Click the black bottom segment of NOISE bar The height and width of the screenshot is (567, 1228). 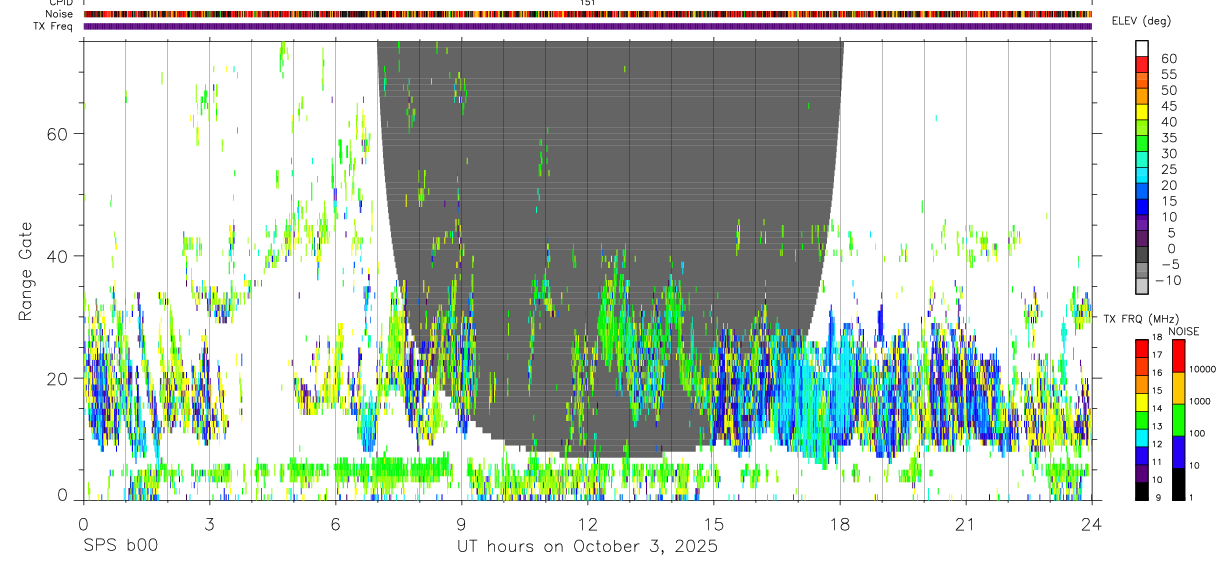coord(1178,483)
